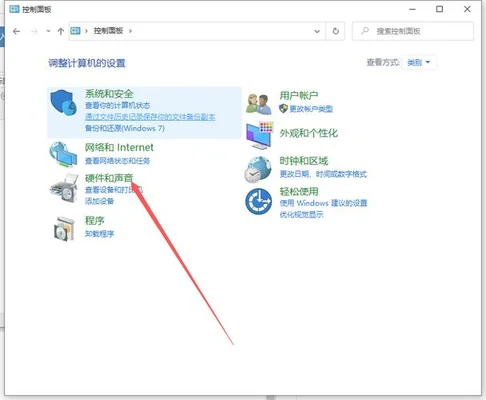Click the Hardware and Sound printer icon

pos(64,188)
